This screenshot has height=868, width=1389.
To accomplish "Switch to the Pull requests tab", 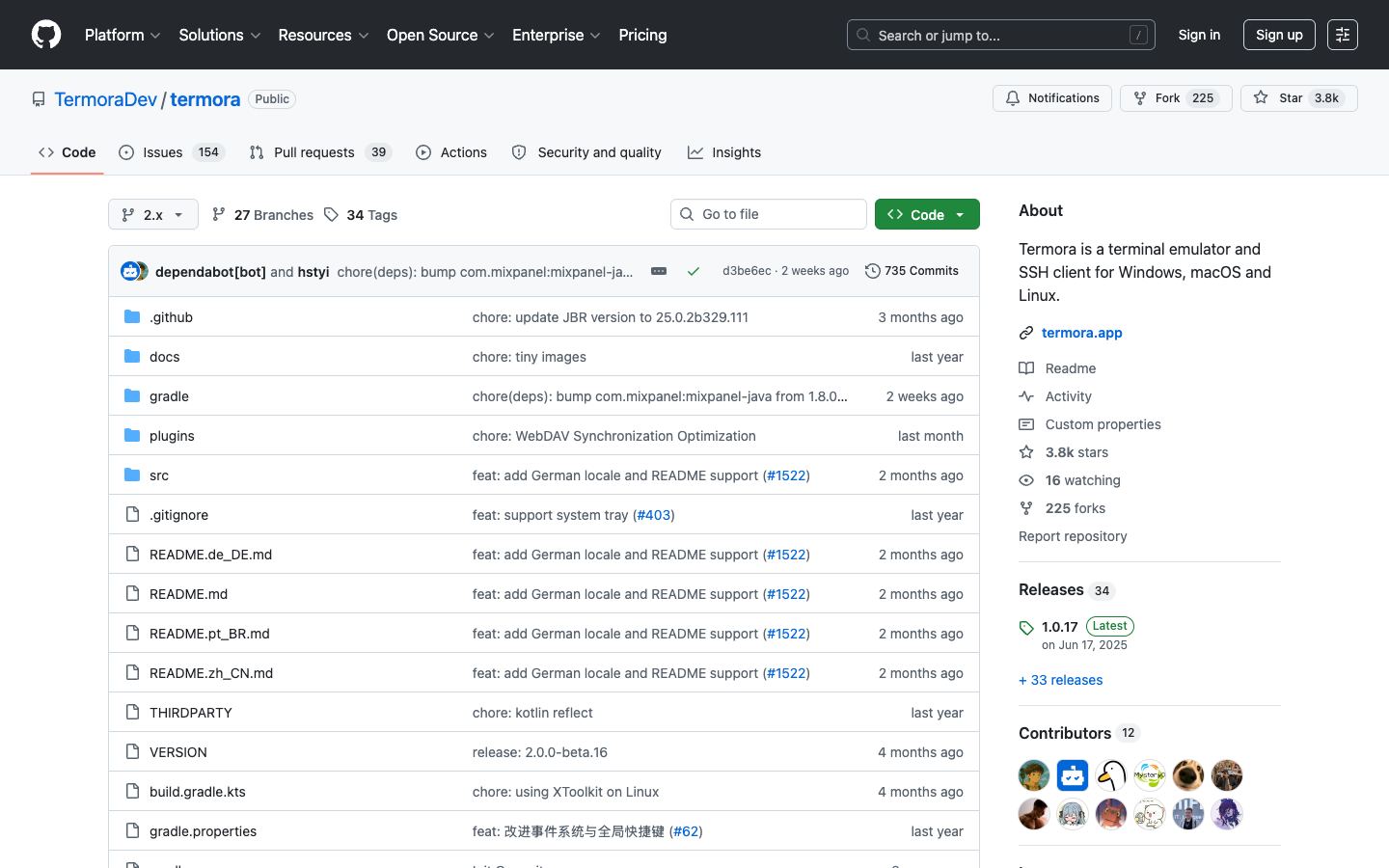I will (320, 152).
